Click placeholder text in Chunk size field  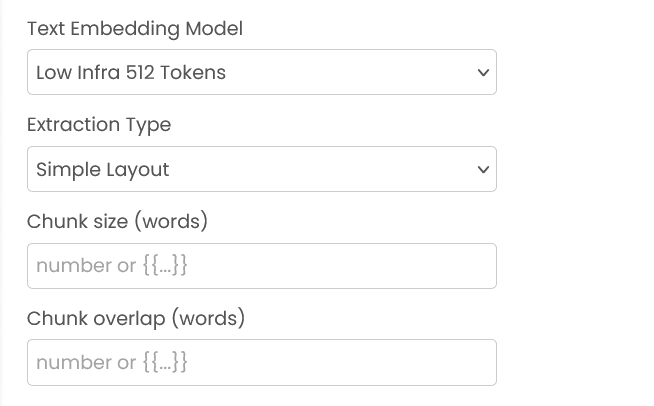pos(112,266)
